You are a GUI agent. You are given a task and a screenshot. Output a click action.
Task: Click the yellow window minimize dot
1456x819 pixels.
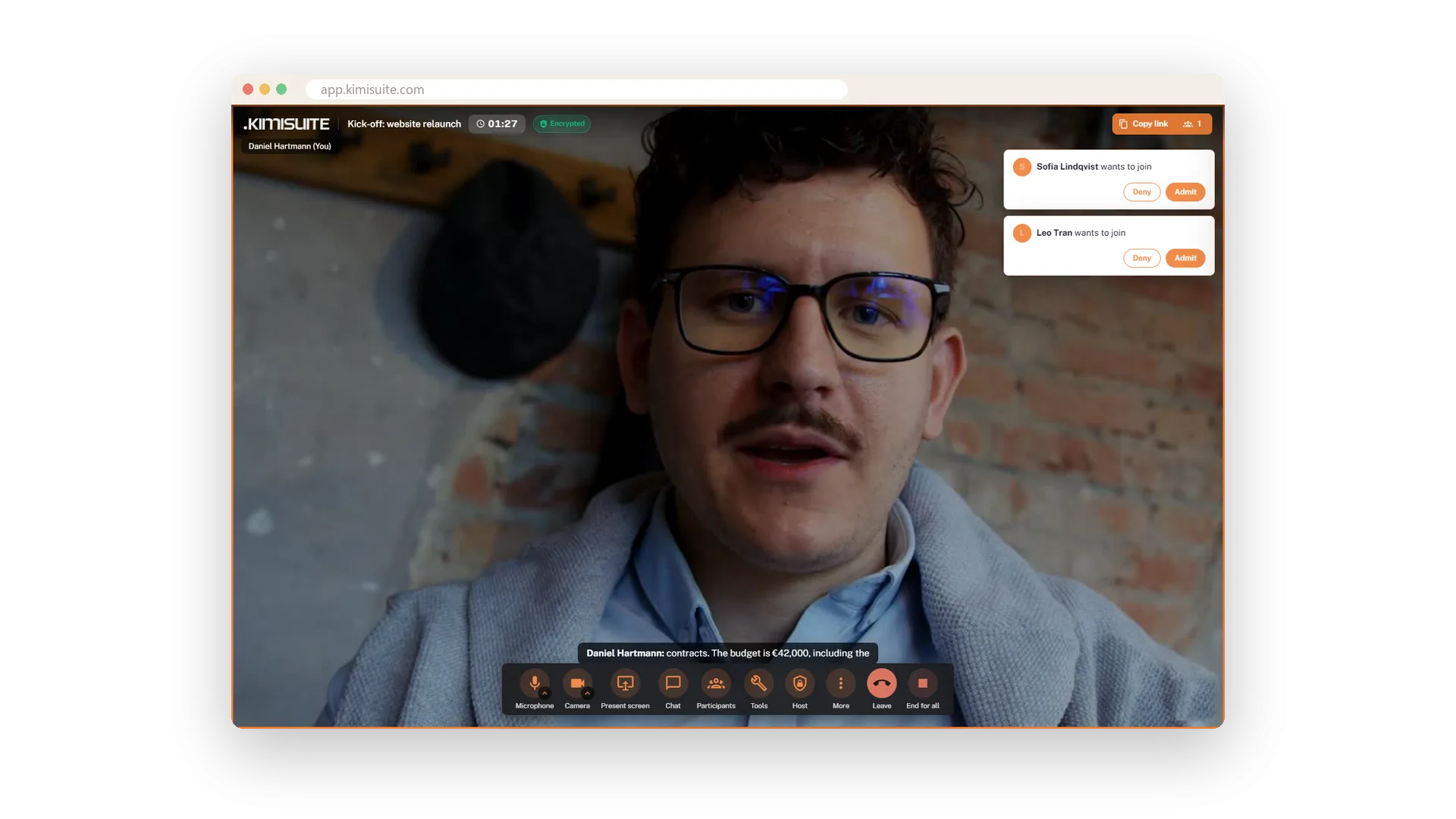[265, 89]
